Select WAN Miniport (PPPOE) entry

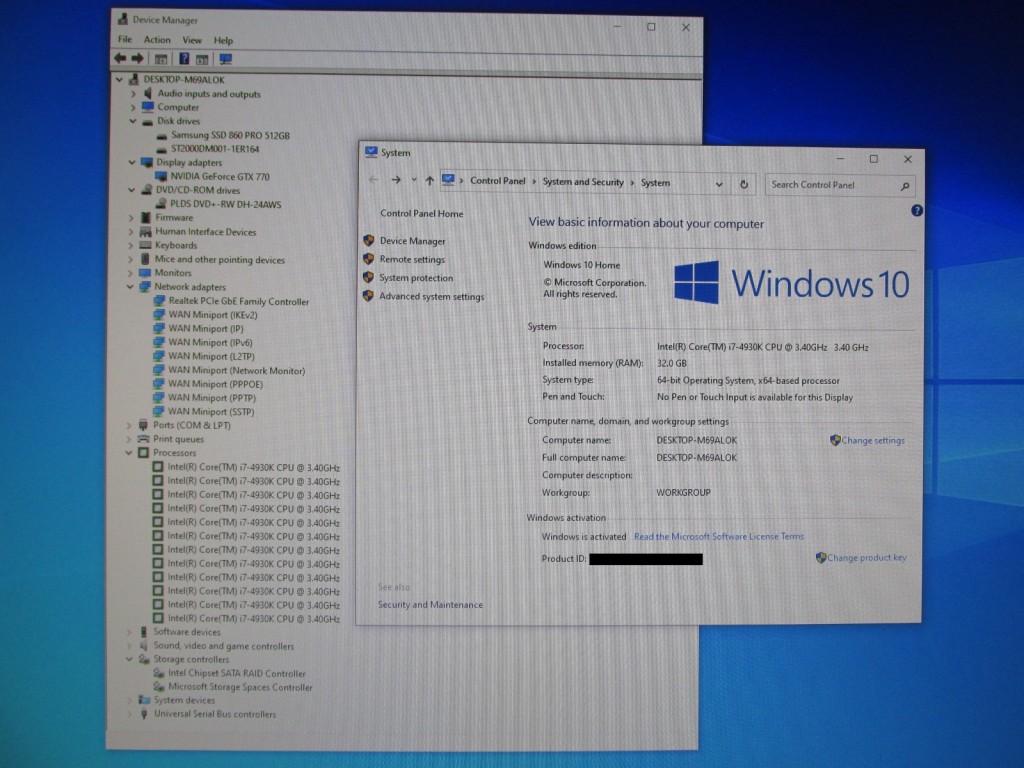[x=216, y=384]
